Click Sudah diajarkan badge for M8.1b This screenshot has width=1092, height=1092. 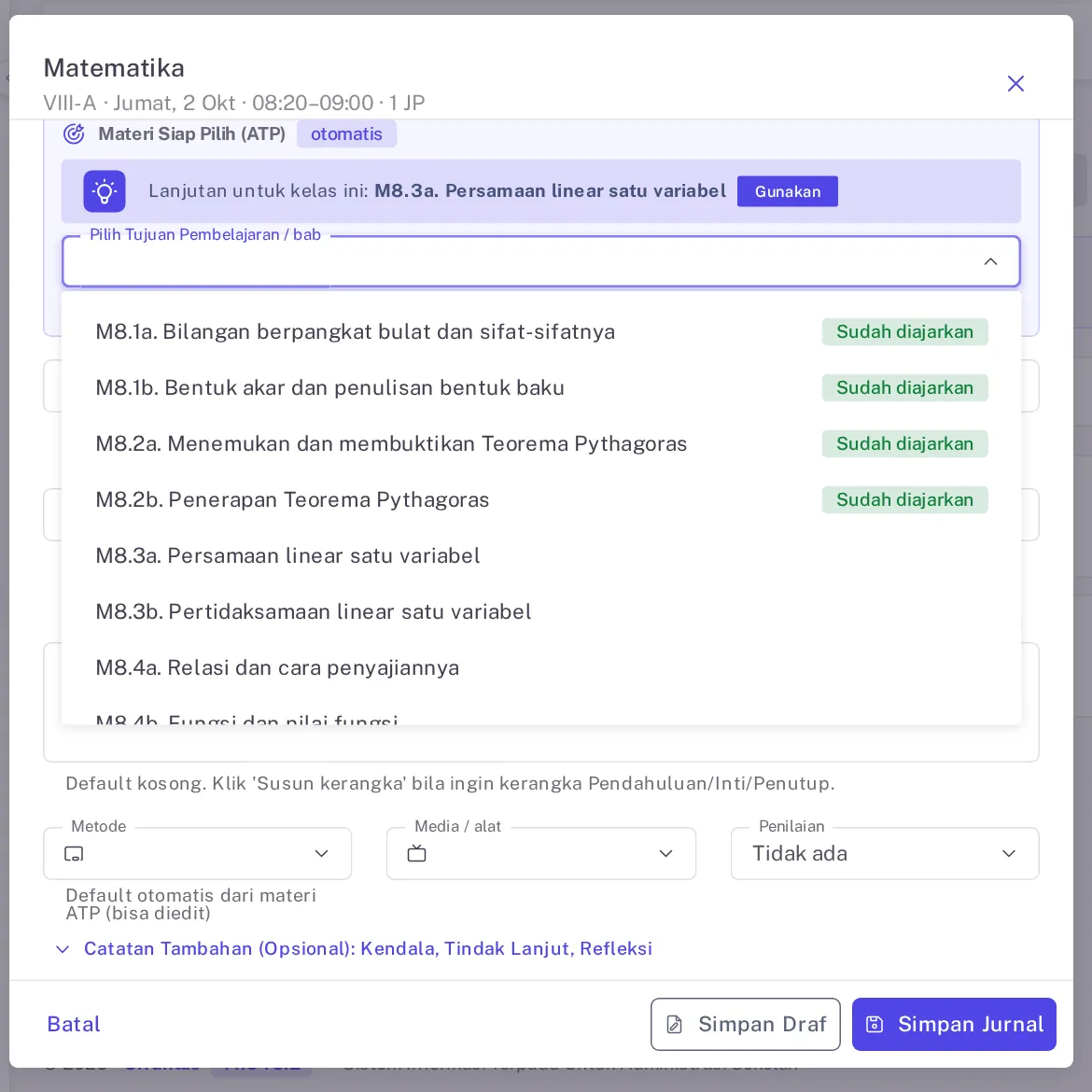pos(904,388)
